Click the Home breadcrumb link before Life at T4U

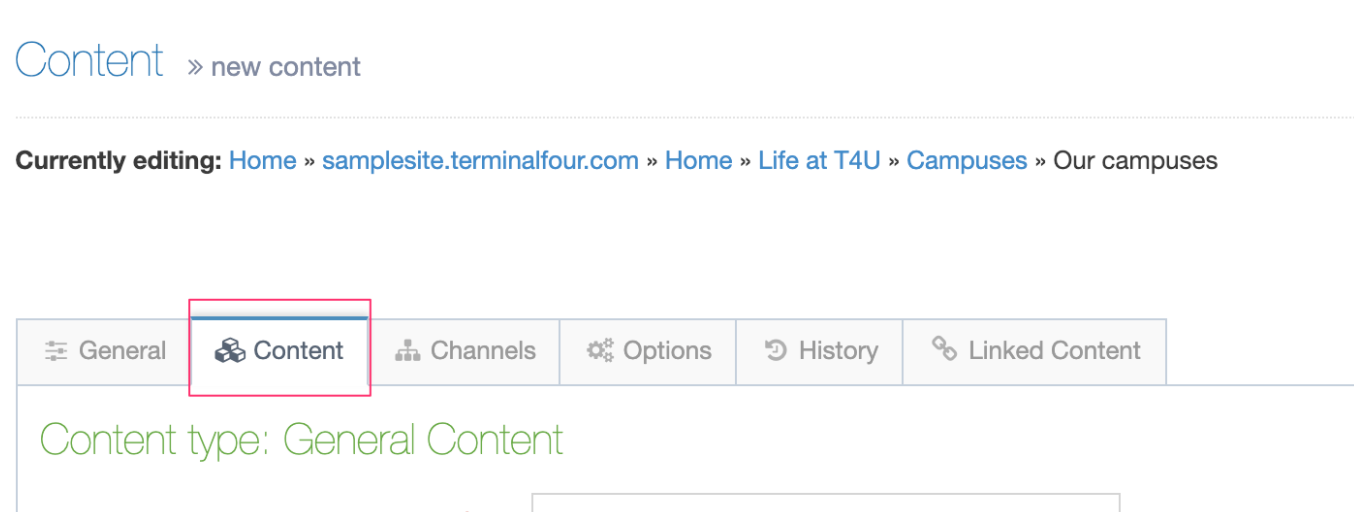click(699, 161)
